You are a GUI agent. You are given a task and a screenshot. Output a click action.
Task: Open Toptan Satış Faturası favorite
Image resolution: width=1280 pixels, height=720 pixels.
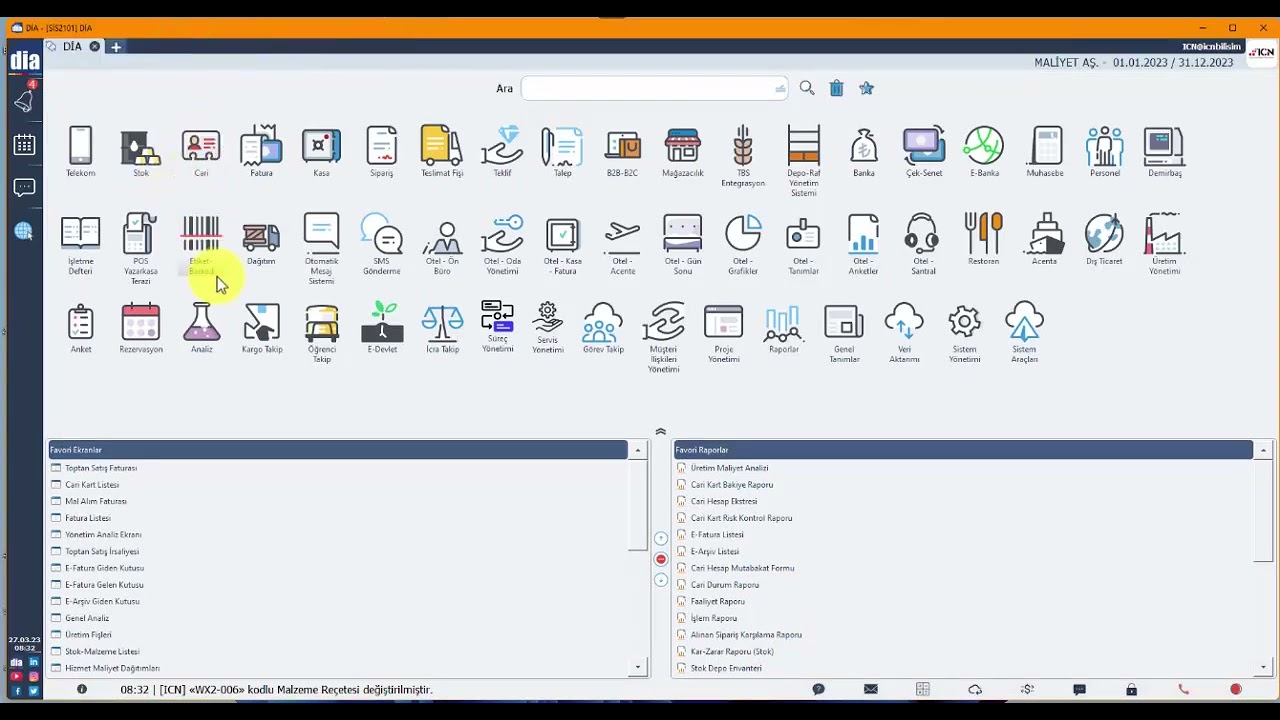point(101,468)
